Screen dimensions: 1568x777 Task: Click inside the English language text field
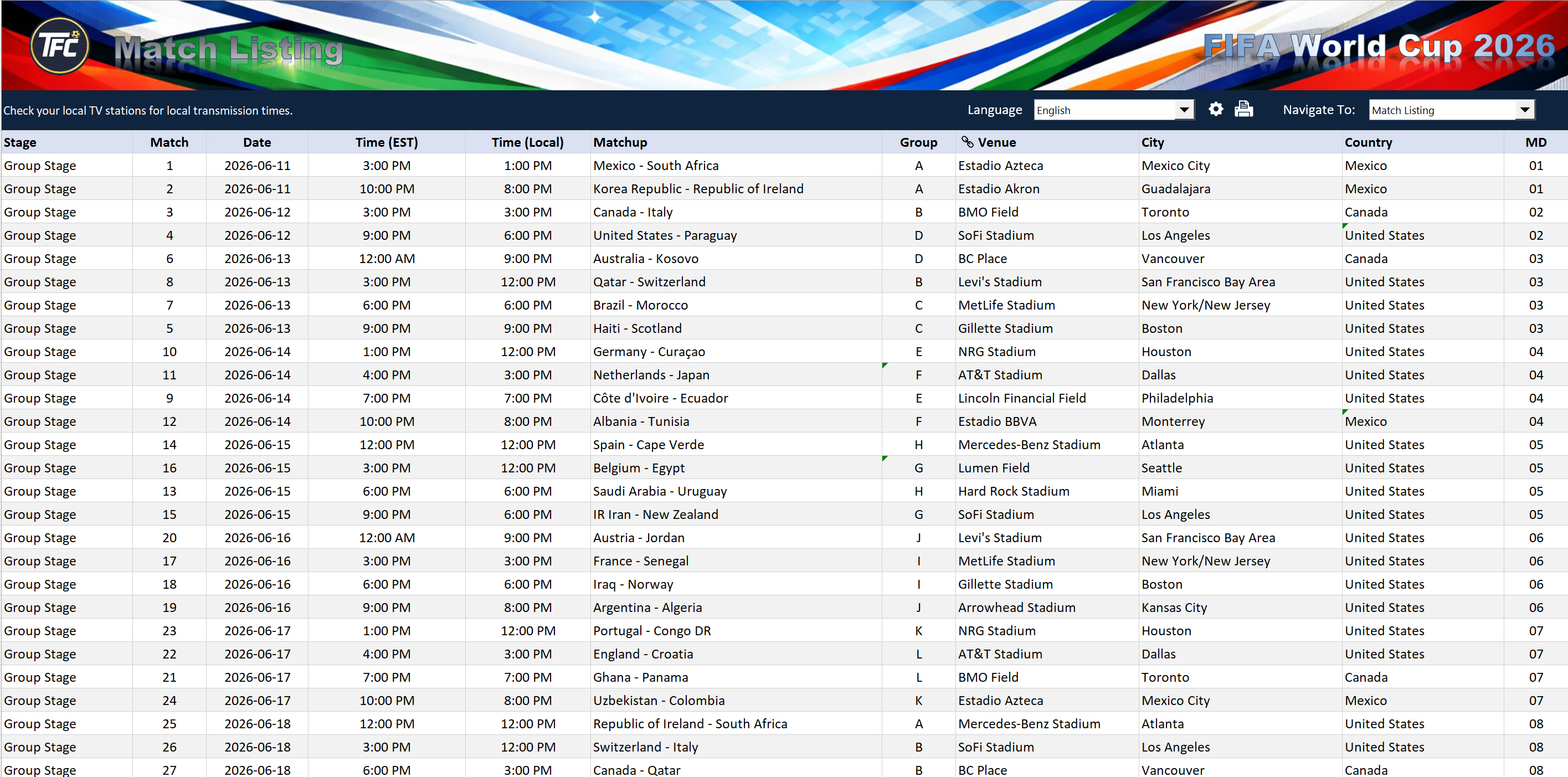pyautogui.click(x=1096, y=110)
